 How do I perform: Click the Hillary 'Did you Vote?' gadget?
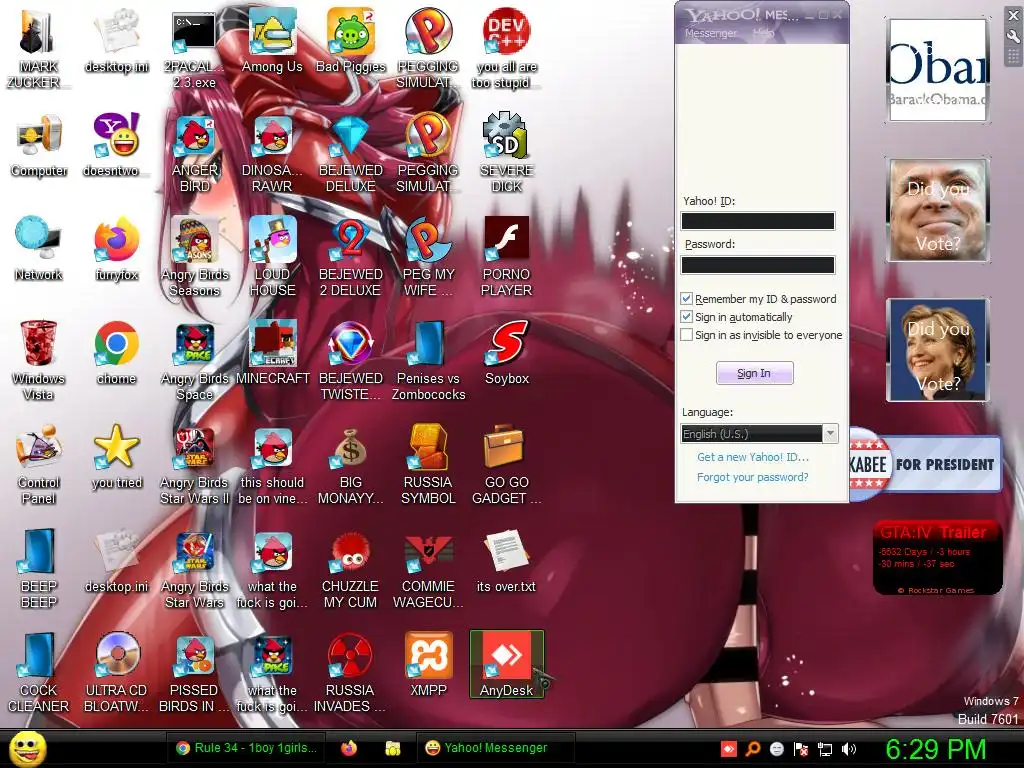pos(937,350)
